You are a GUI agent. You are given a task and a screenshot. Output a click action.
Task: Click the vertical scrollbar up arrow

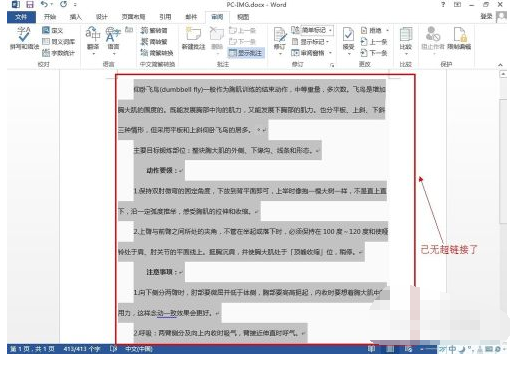503,74
